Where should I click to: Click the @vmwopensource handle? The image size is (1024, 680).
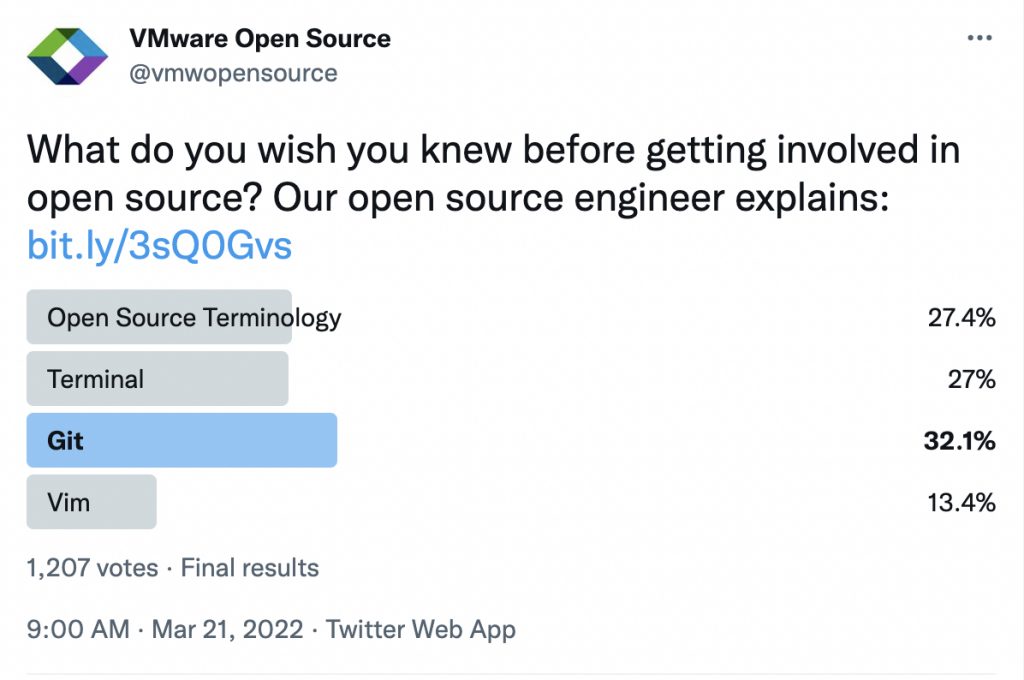(x=234, y=73)
